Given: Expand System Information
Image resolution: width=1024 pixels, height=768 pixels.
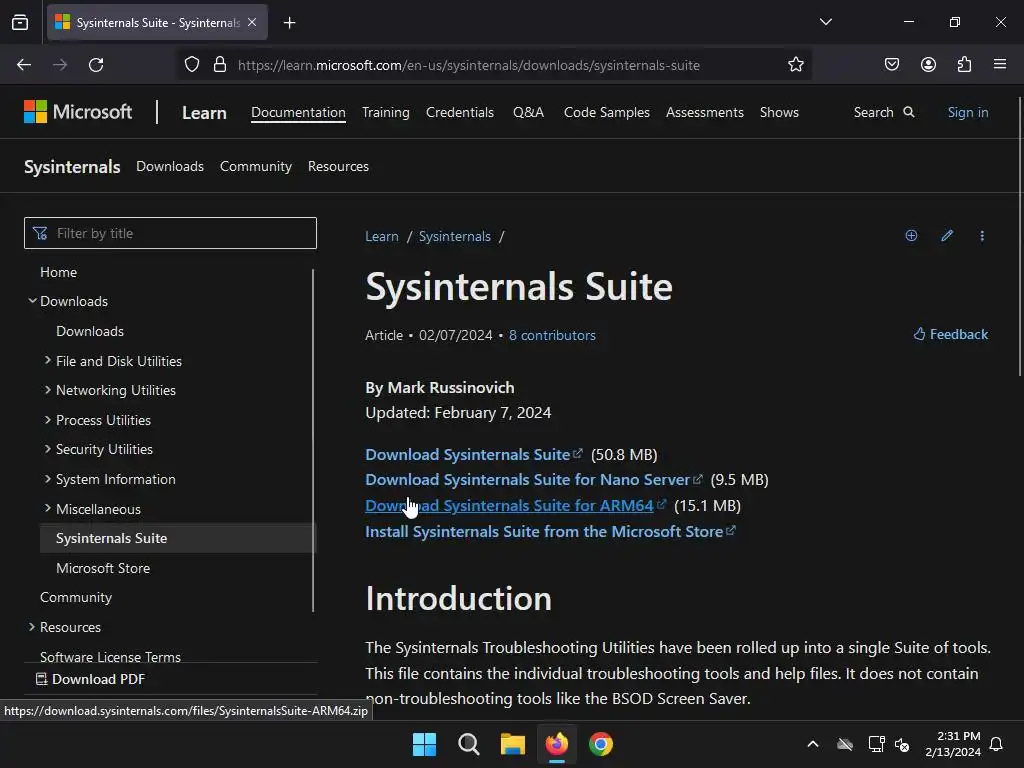Looking at the screenshot, I should coord(48,479).
